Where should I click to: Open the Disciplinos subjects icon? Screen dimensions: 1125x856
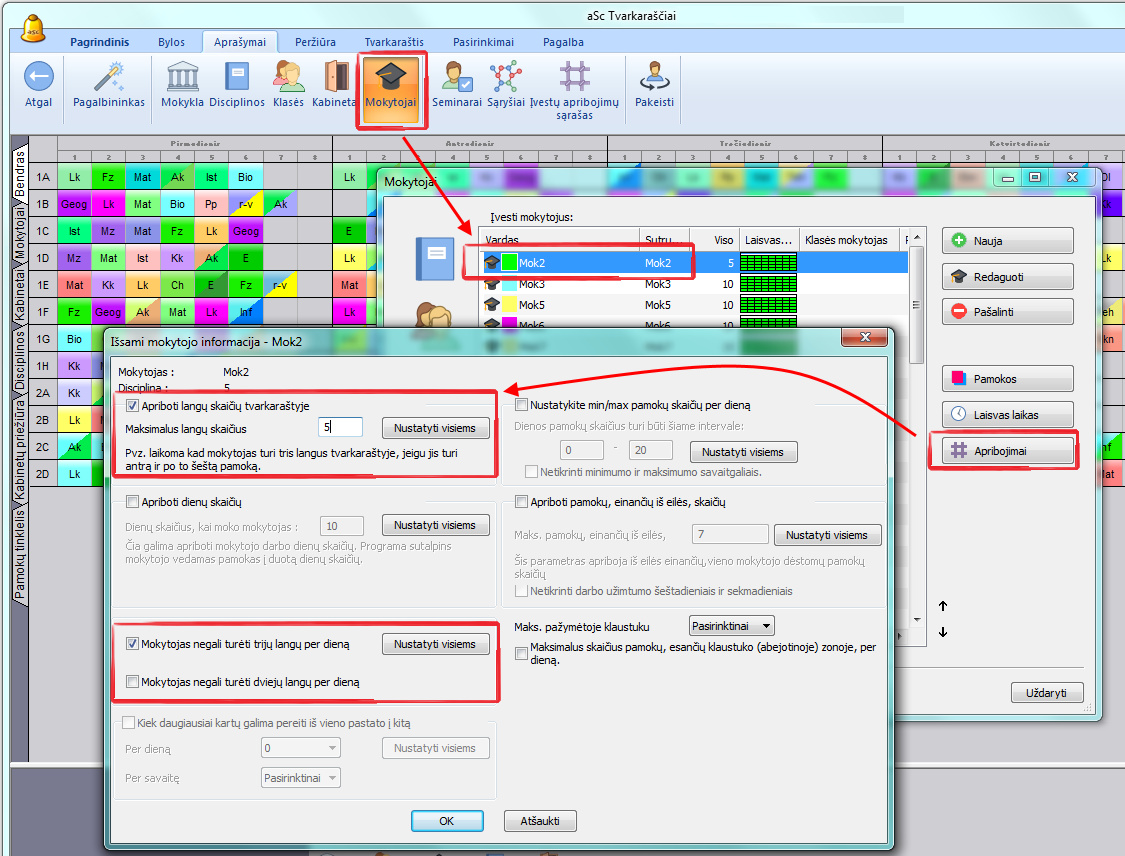237,78
